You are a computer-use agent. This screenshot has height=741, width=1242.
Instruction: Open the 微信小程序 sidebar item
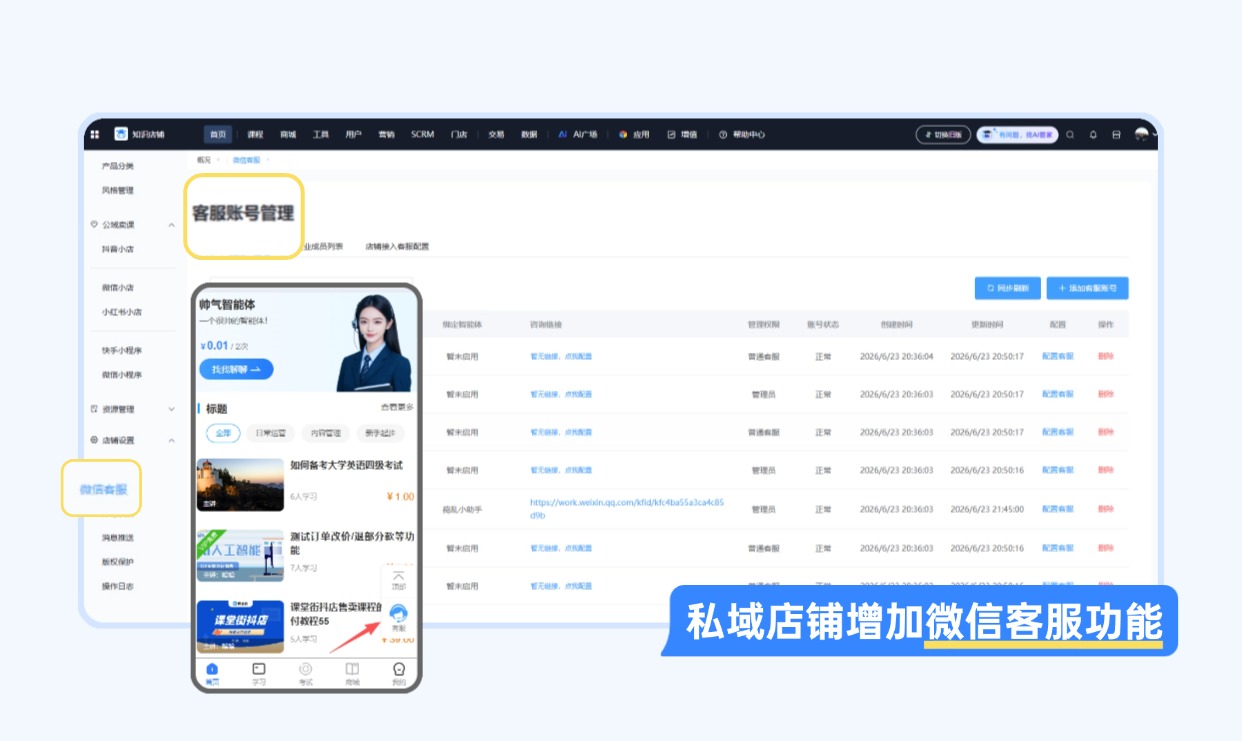pos(122,375)
